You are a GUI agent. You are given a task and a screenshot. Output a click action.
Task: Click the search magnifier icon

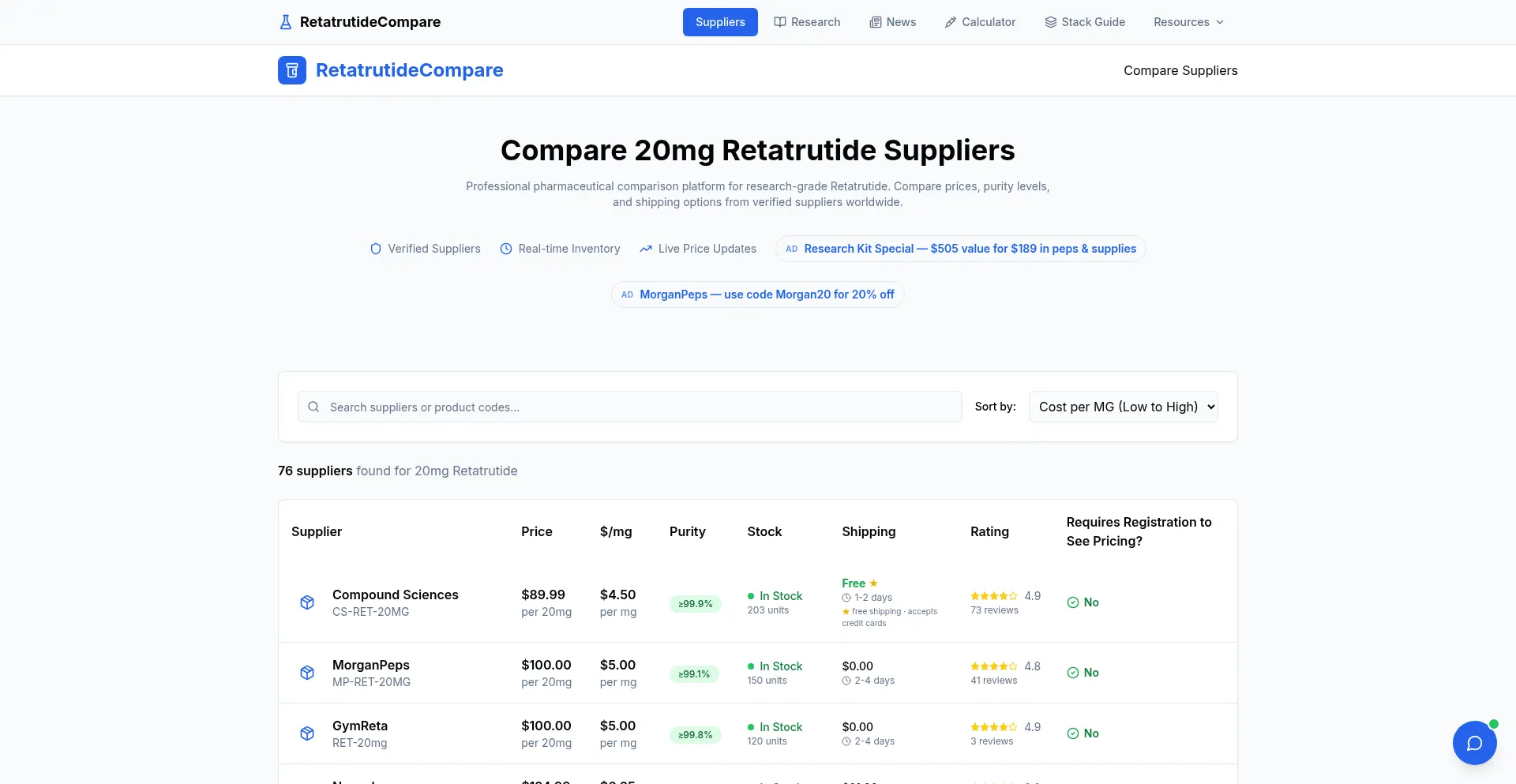313,407
